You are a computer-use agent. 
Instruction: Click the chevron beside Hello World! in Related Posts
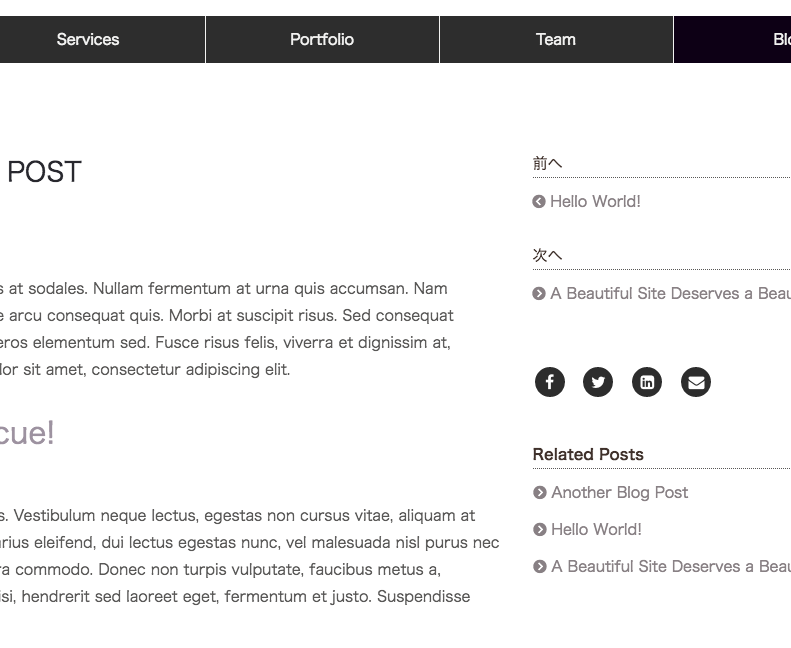(540, 529)
